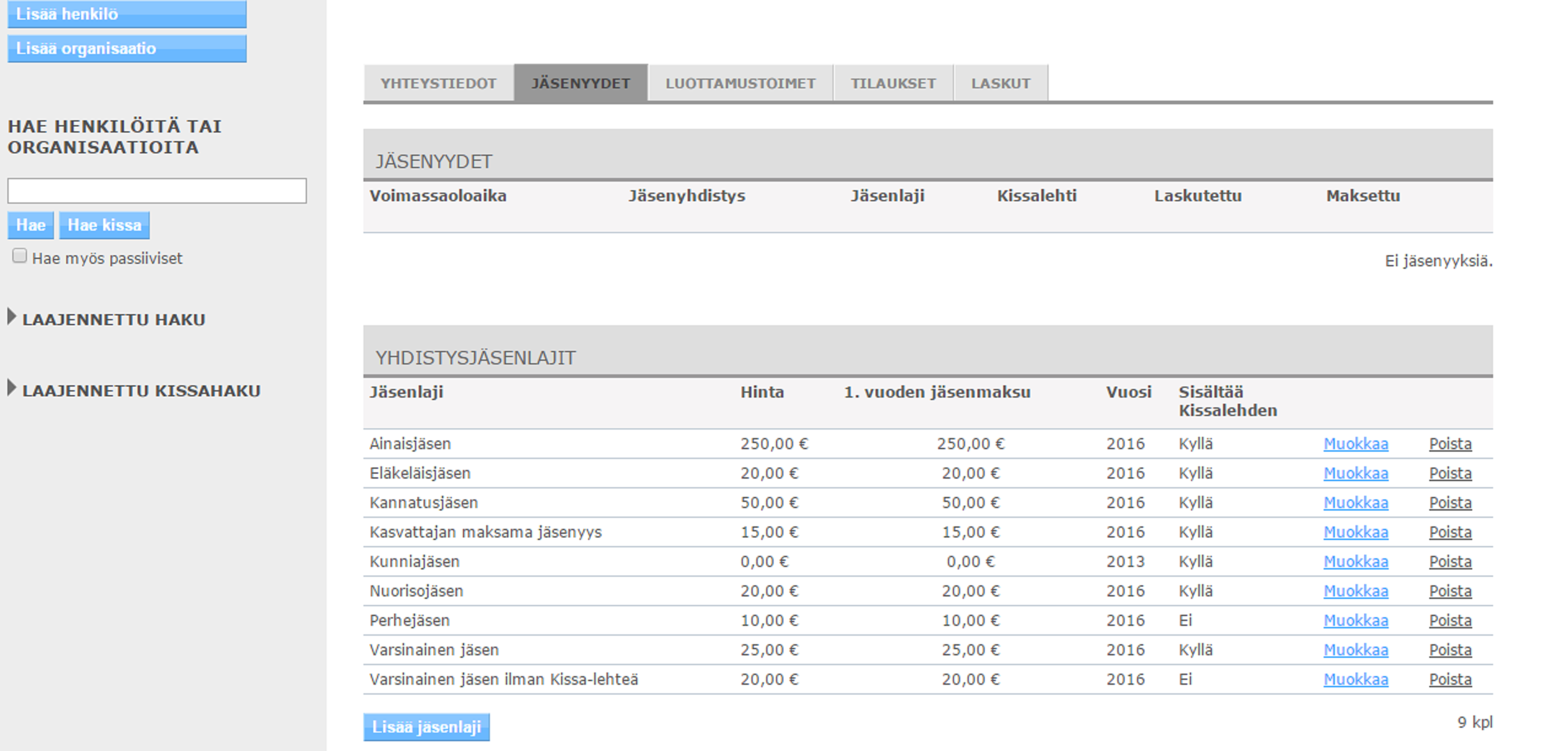Click the Perhejäsen row name
Viewport: 1568px width, 751px height.
click(409, 620)
